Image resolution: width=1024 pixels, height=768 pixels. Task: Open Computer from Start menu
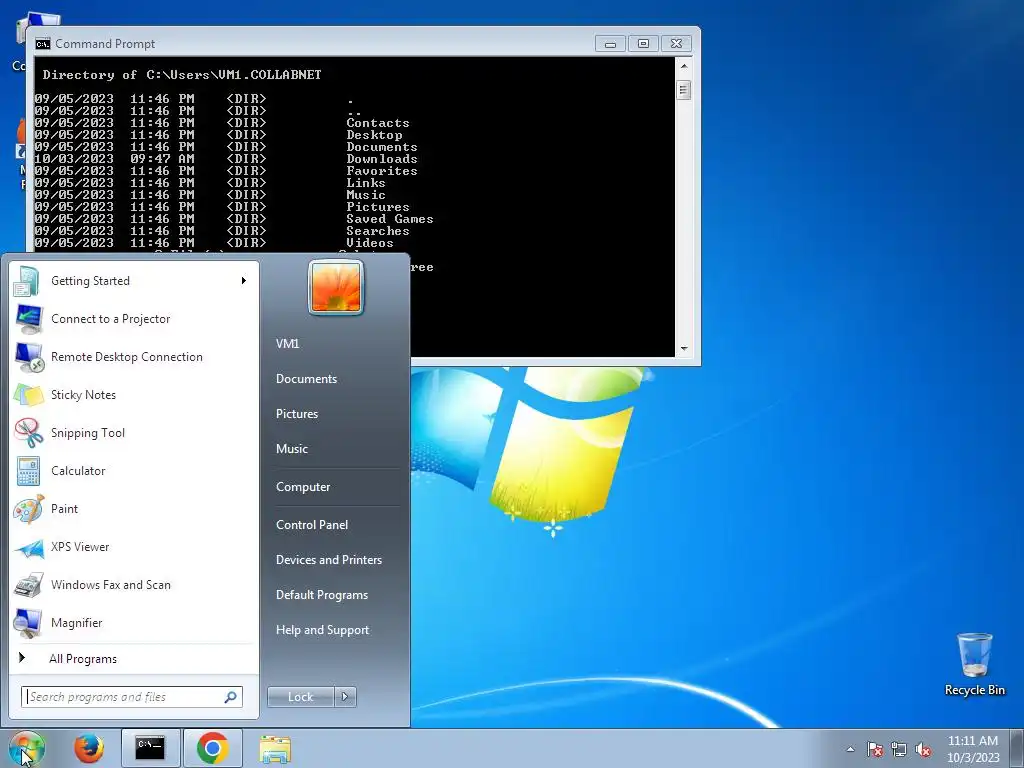click(303, 487)
